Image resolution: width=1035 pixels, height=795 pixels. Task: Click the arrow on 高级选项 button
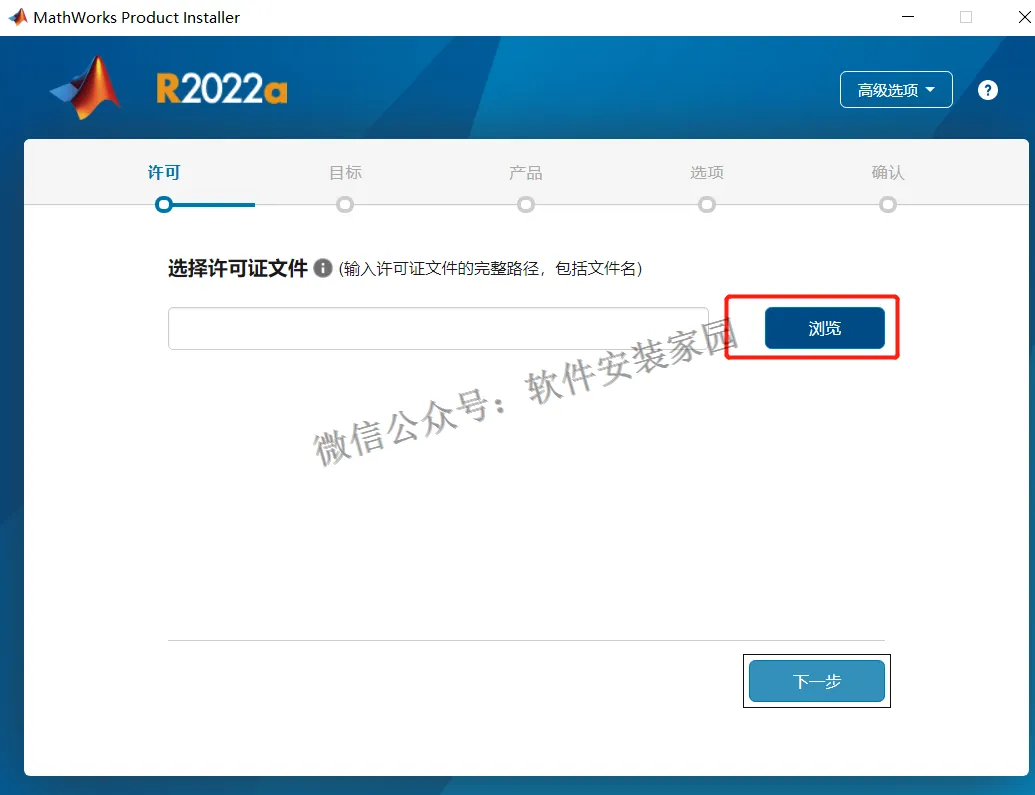point(930,90)
